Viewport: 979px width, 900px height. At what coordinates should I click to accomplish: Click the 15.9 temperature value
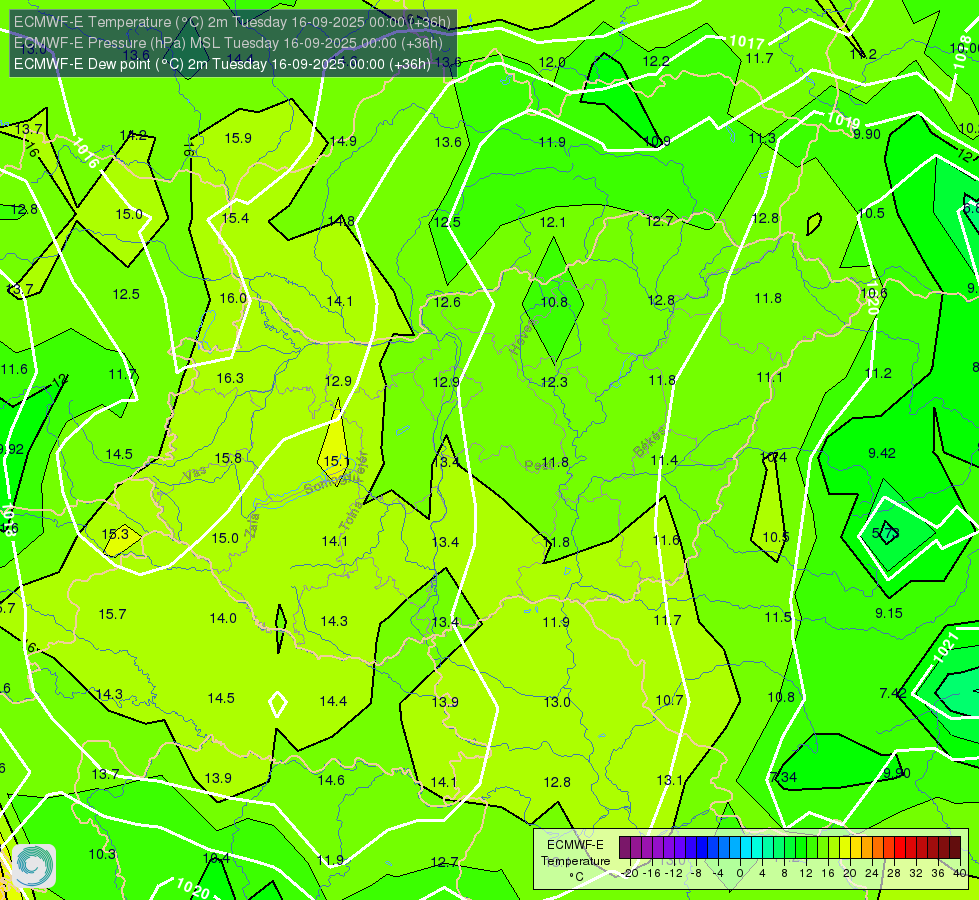238,138
